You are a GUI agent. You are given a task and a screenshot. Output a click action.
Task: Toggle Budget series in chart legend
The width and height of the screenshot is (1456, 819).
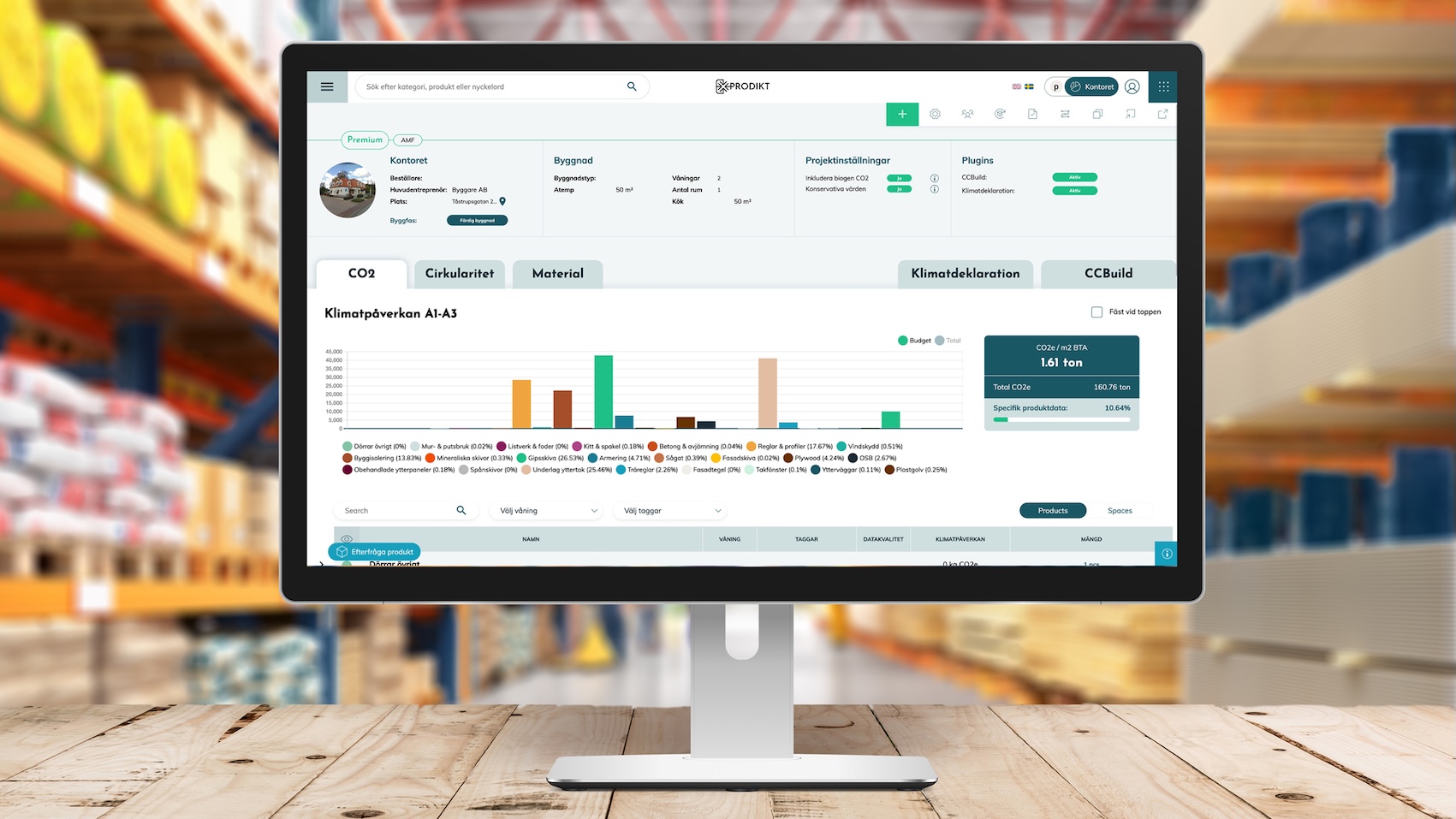914,341
